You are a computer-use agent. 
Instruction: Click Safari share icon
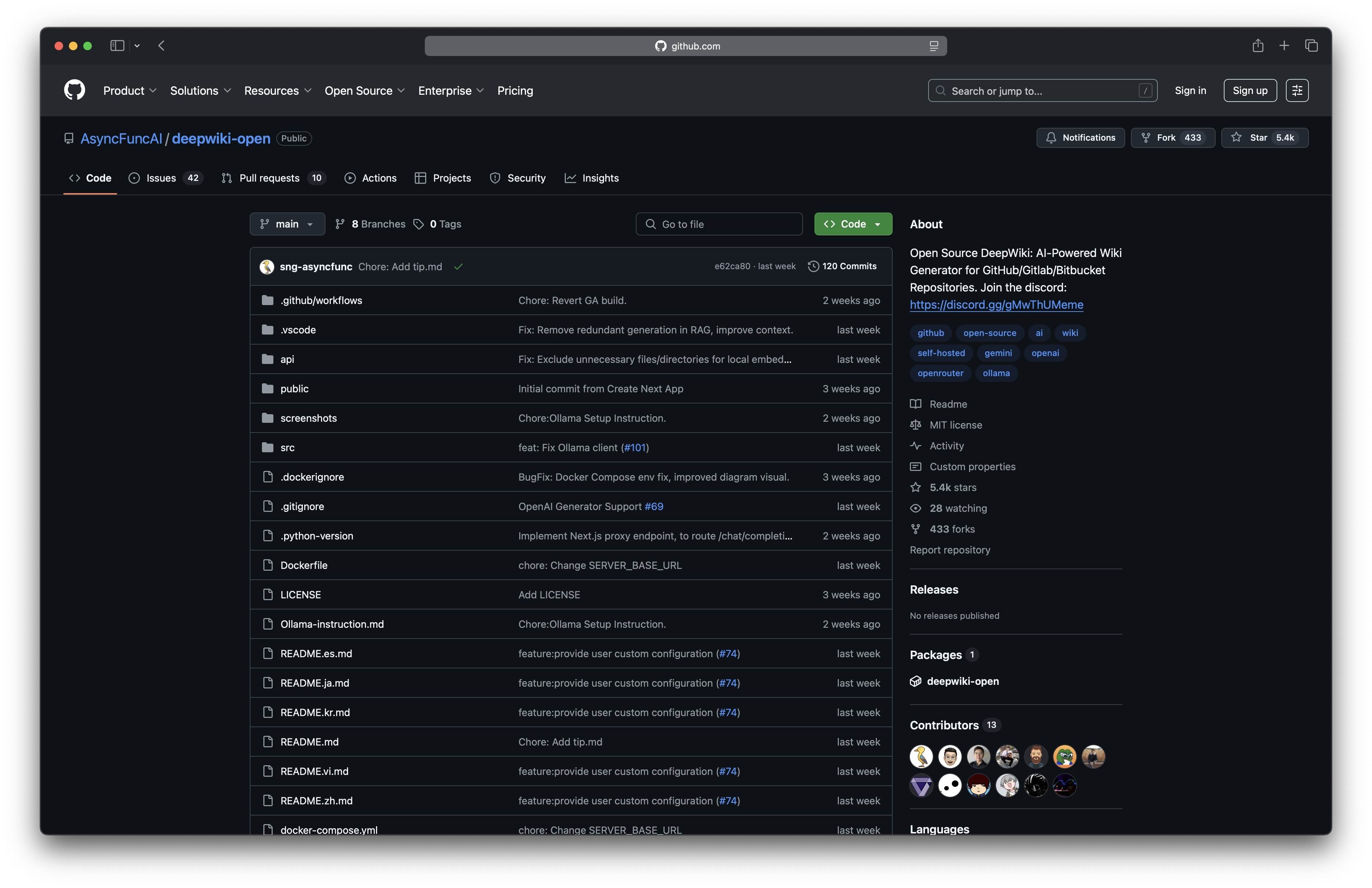click(x=1257, y=46)
